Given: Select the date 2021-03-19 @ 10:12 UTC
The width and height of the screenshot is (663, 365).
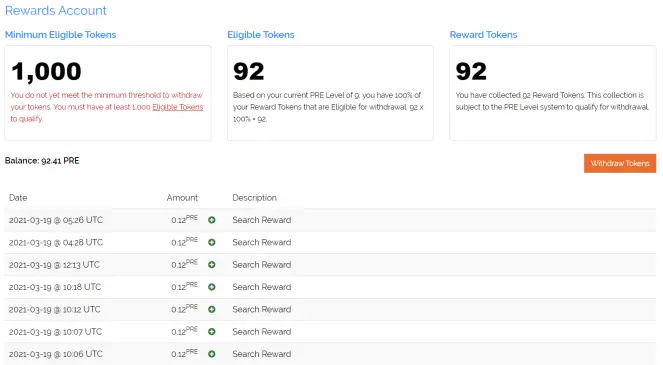Looking at the screenshot, I should click(x=55, y=310).
